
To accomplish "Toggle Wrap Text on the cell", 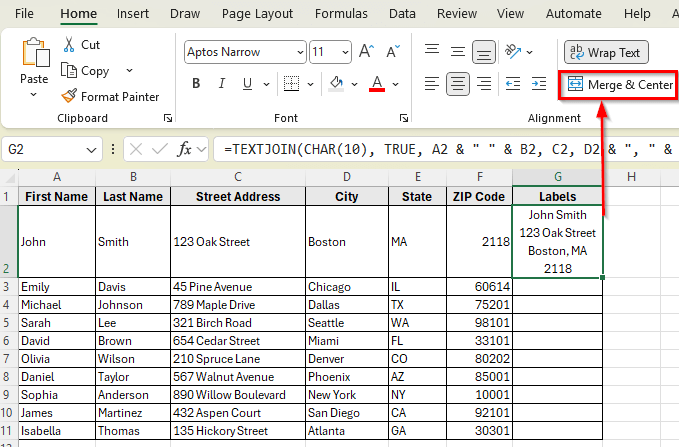I will coord(606,52).
